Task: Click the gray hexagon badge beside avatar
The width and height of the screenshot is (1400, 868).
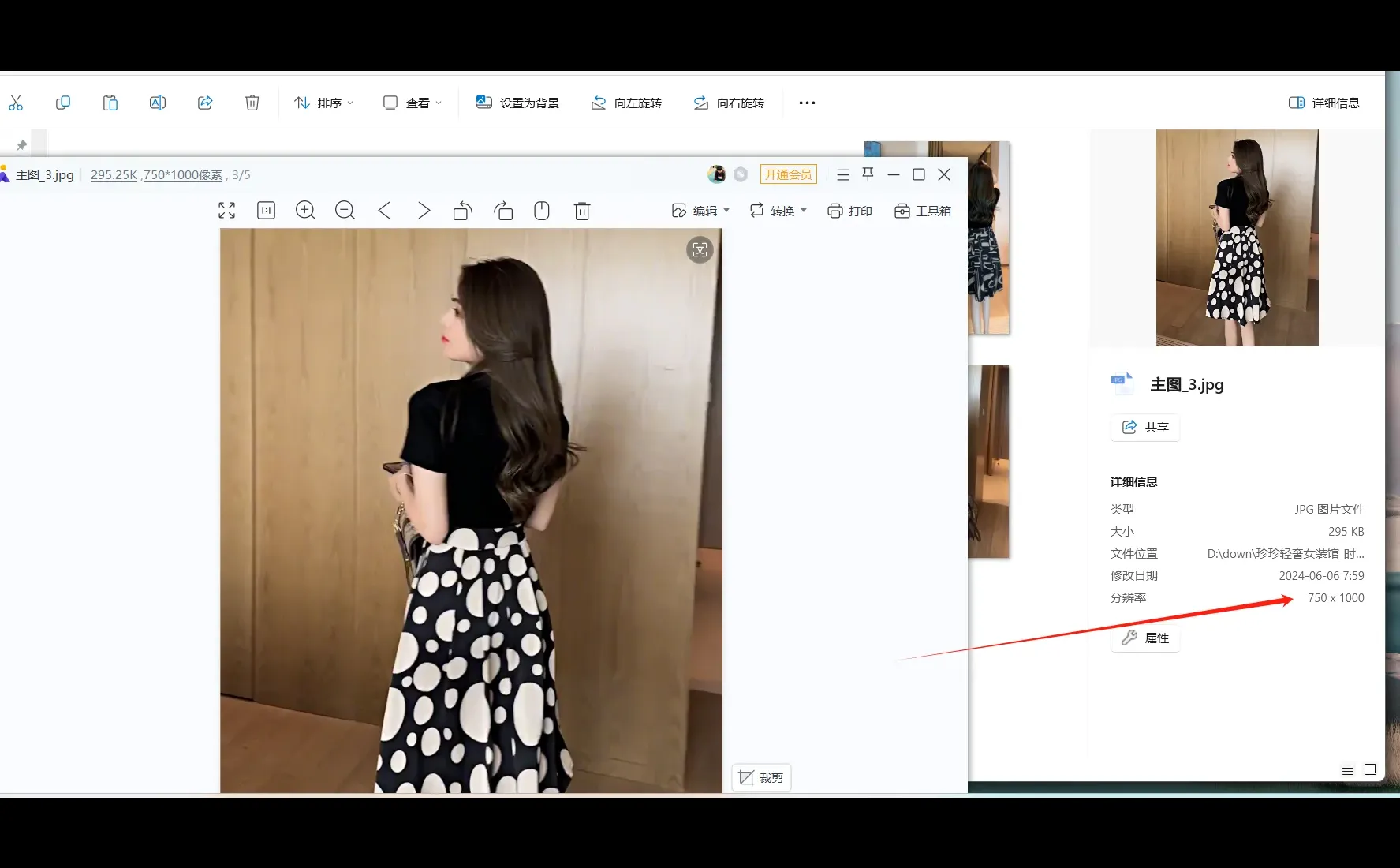Action: pos(741,174)
